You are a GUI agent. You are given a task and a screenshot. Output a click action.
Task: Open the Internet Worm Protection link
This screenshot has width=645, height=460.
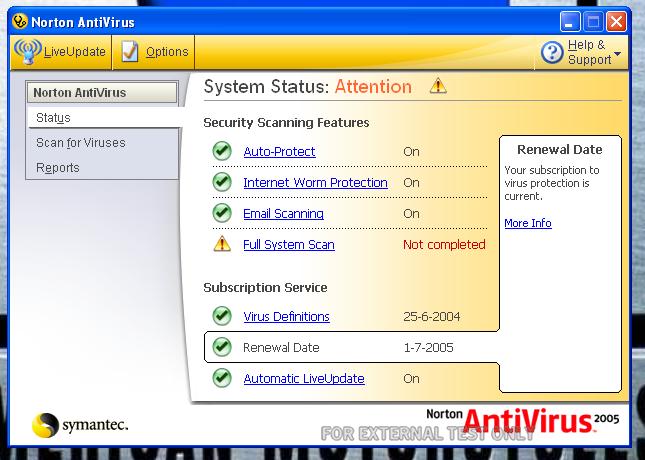click(316, 183)
